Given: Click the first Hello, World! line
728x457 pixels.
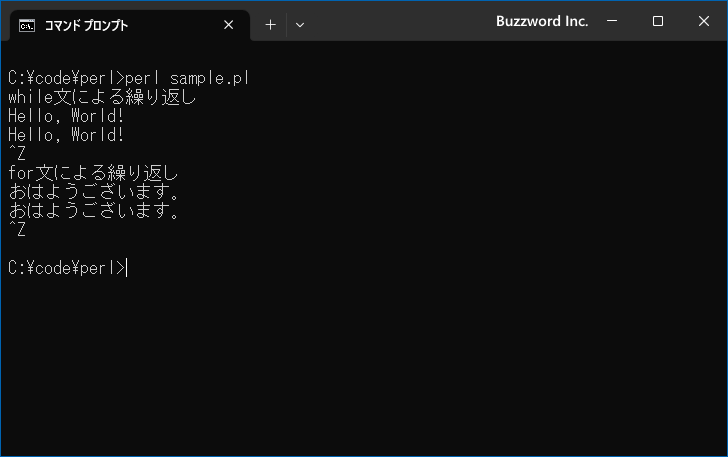Looking at the screenshot, I should pyautogui.click(x=66, y=116).
